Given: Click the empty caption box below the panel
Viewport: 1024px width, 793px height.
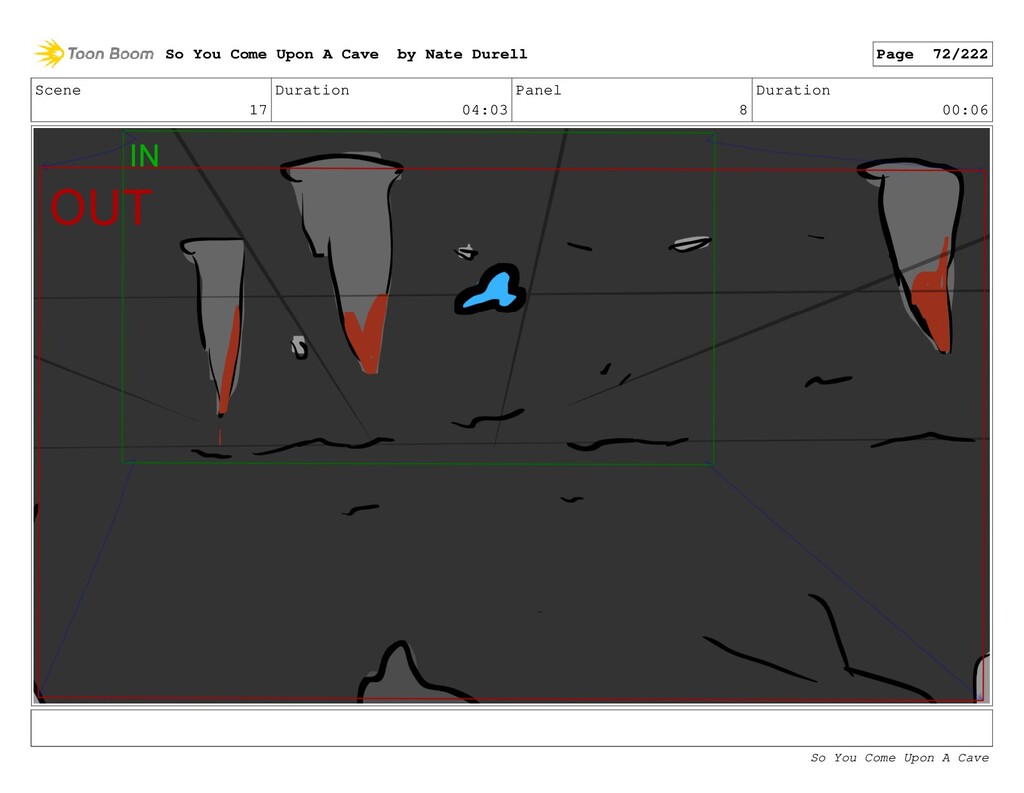Looking at the screenshot, I should point(511,728).
